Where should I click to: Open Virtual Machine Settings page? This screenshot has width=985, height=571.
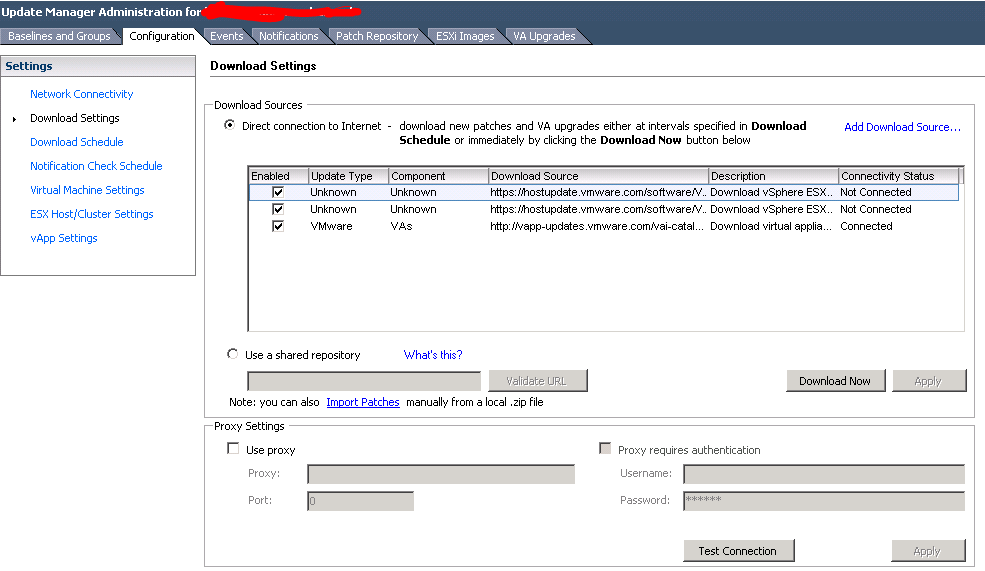[x=87, y=190]
